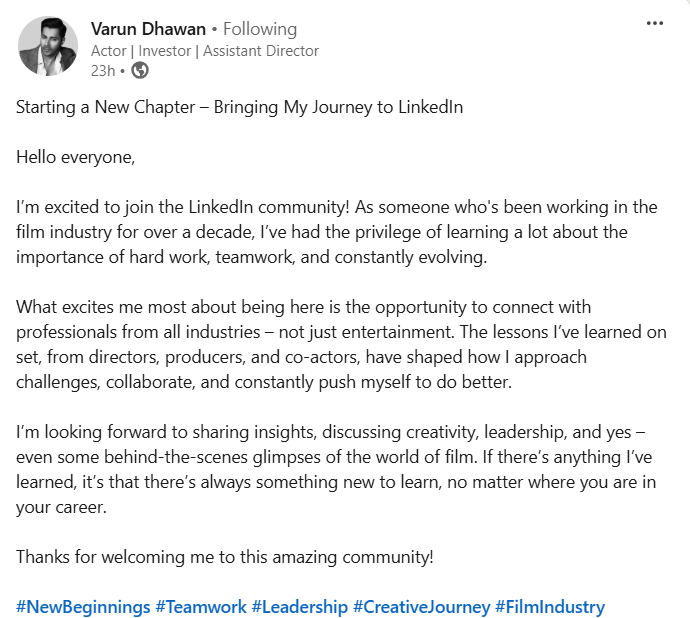Click the Following status label
690x618 pixels.
coord(260,29)
